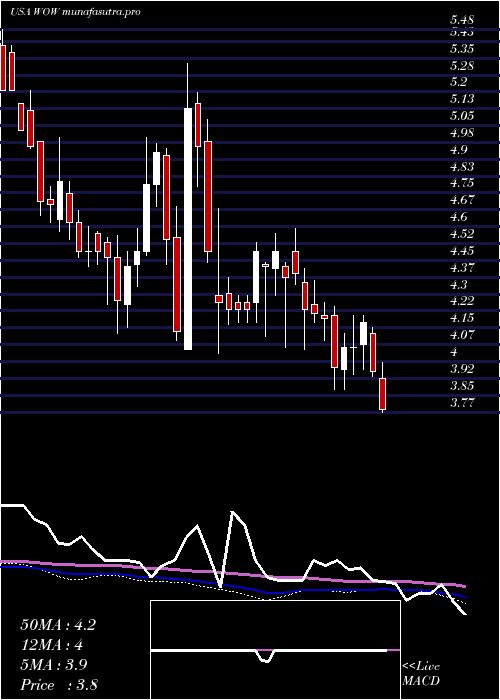Select the 4 price axis label

pos(454,352)
